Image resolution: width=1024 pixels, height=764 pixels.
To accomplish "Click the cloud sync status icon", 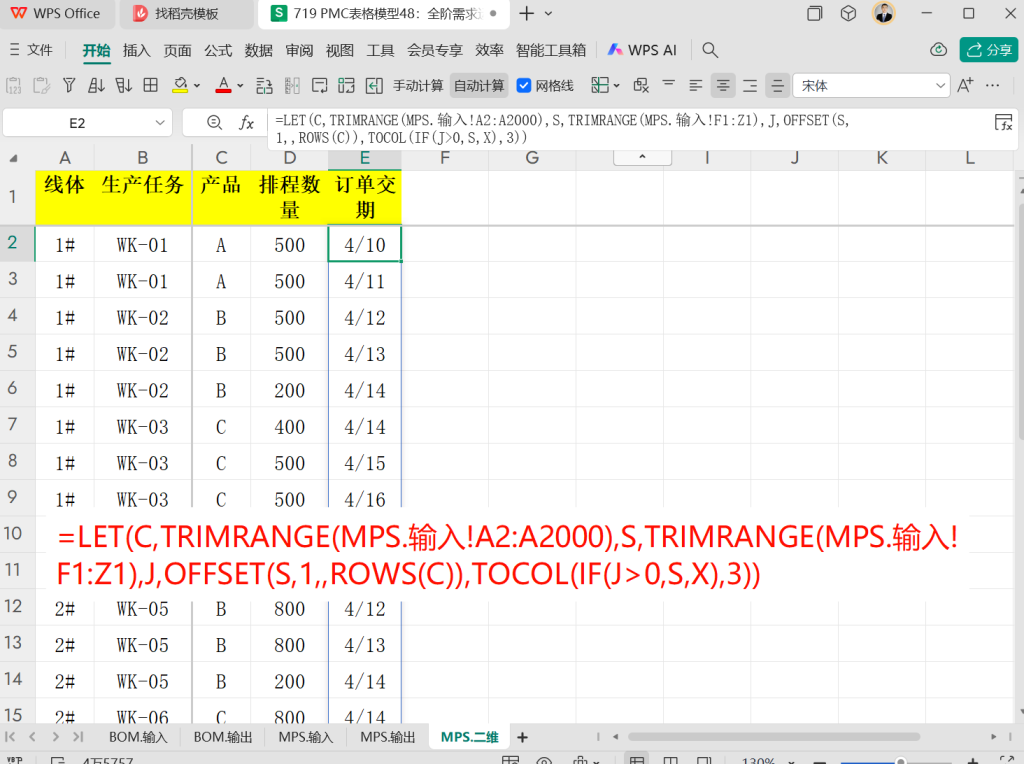I will pyautogui.click(x=938, y=50).
